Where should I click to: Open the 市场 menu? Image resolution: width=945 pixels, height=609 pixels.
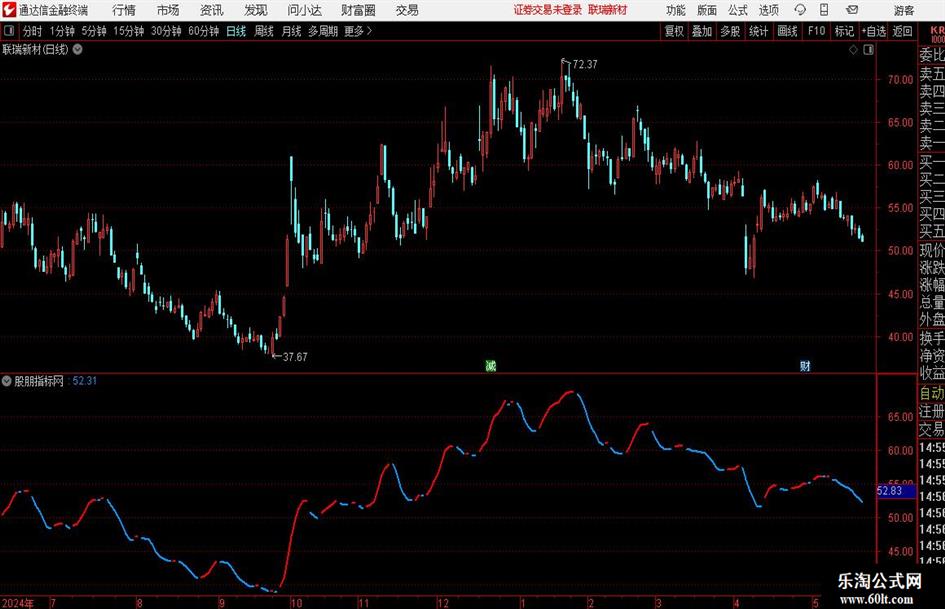point(168,10)
